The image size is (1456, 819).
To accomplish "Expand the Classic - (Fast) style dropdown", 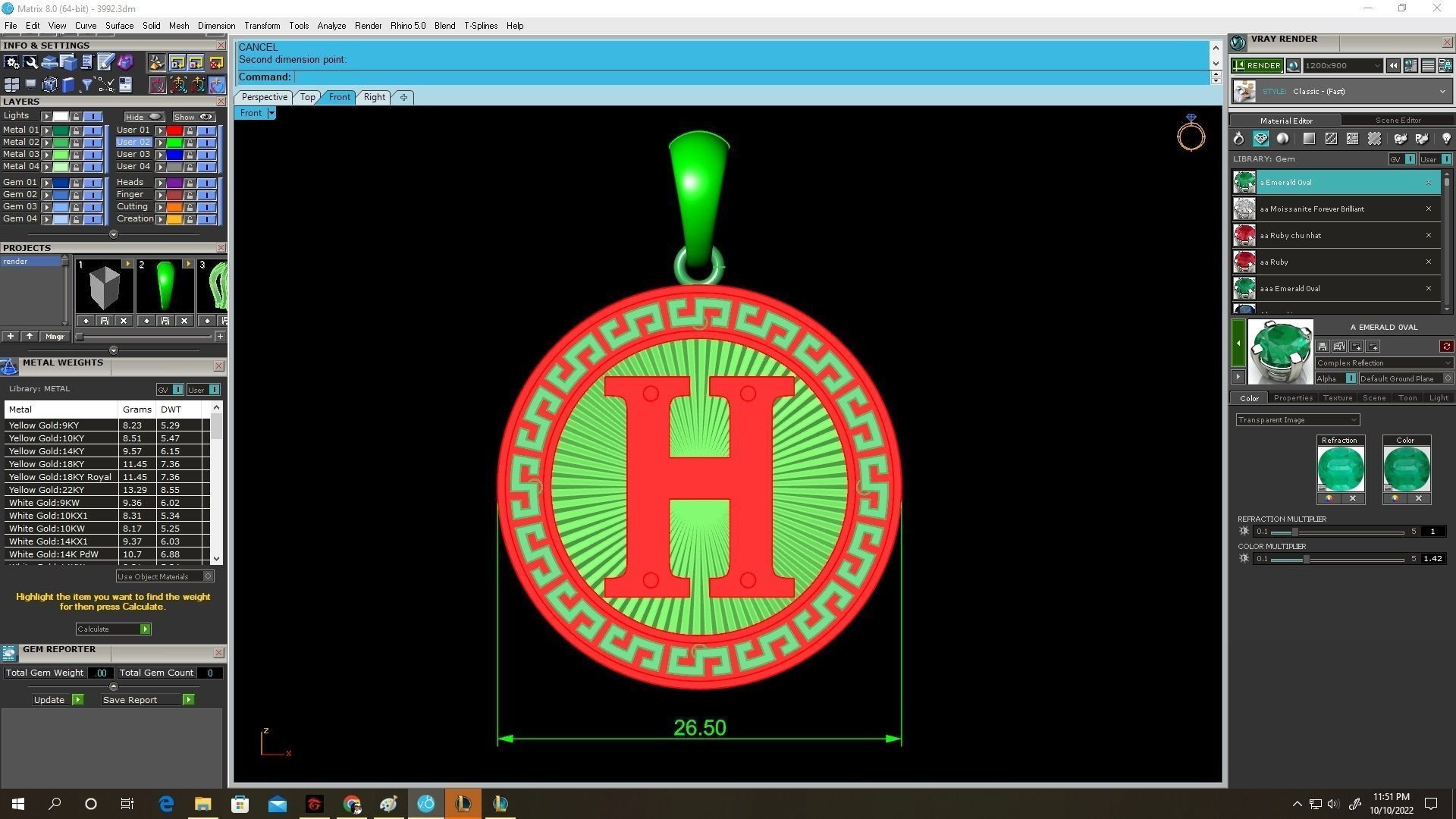I will (1442, 92).
